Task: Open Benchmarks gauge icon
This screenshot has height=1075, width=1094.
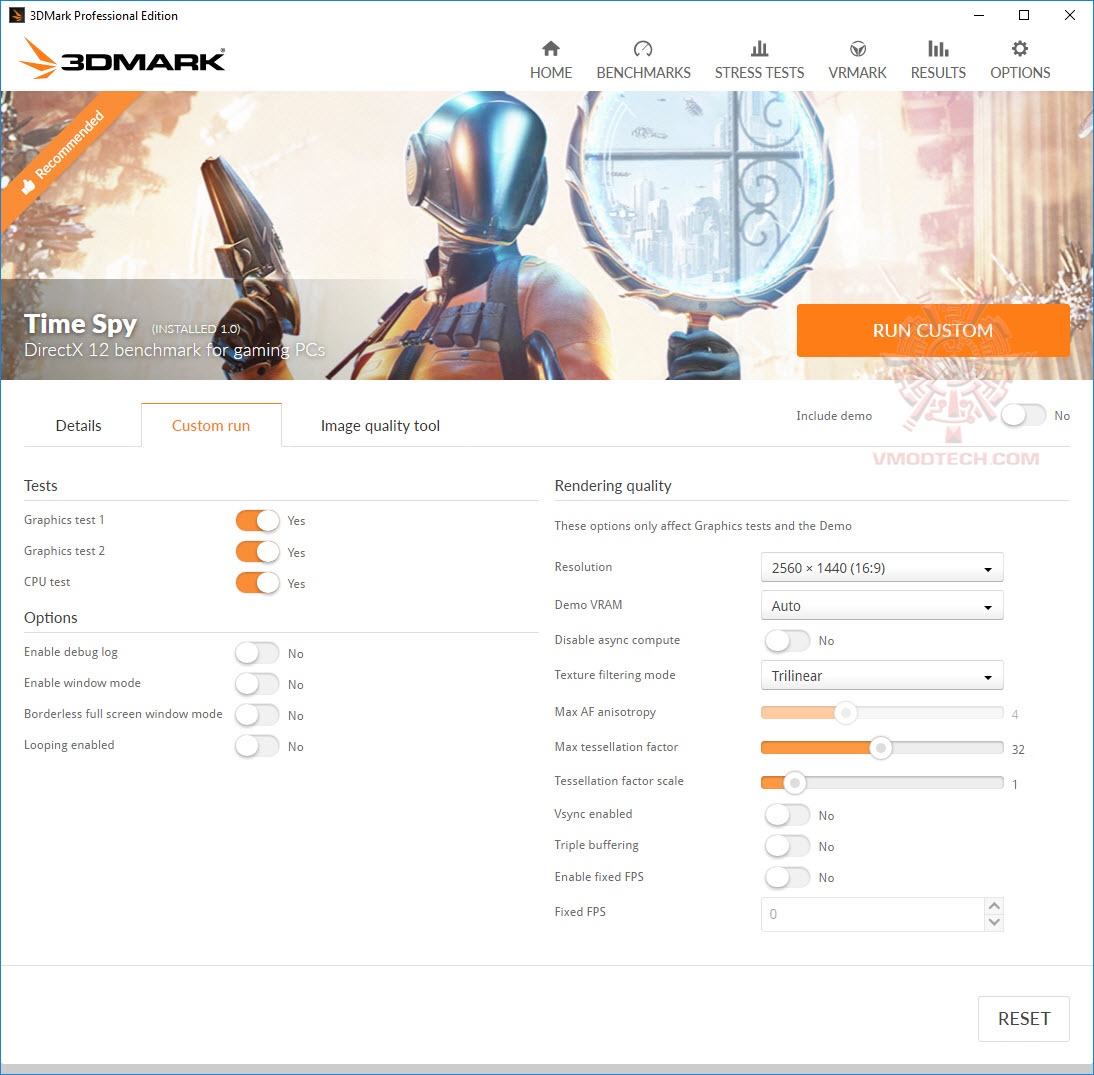Action: pos(643,49)
